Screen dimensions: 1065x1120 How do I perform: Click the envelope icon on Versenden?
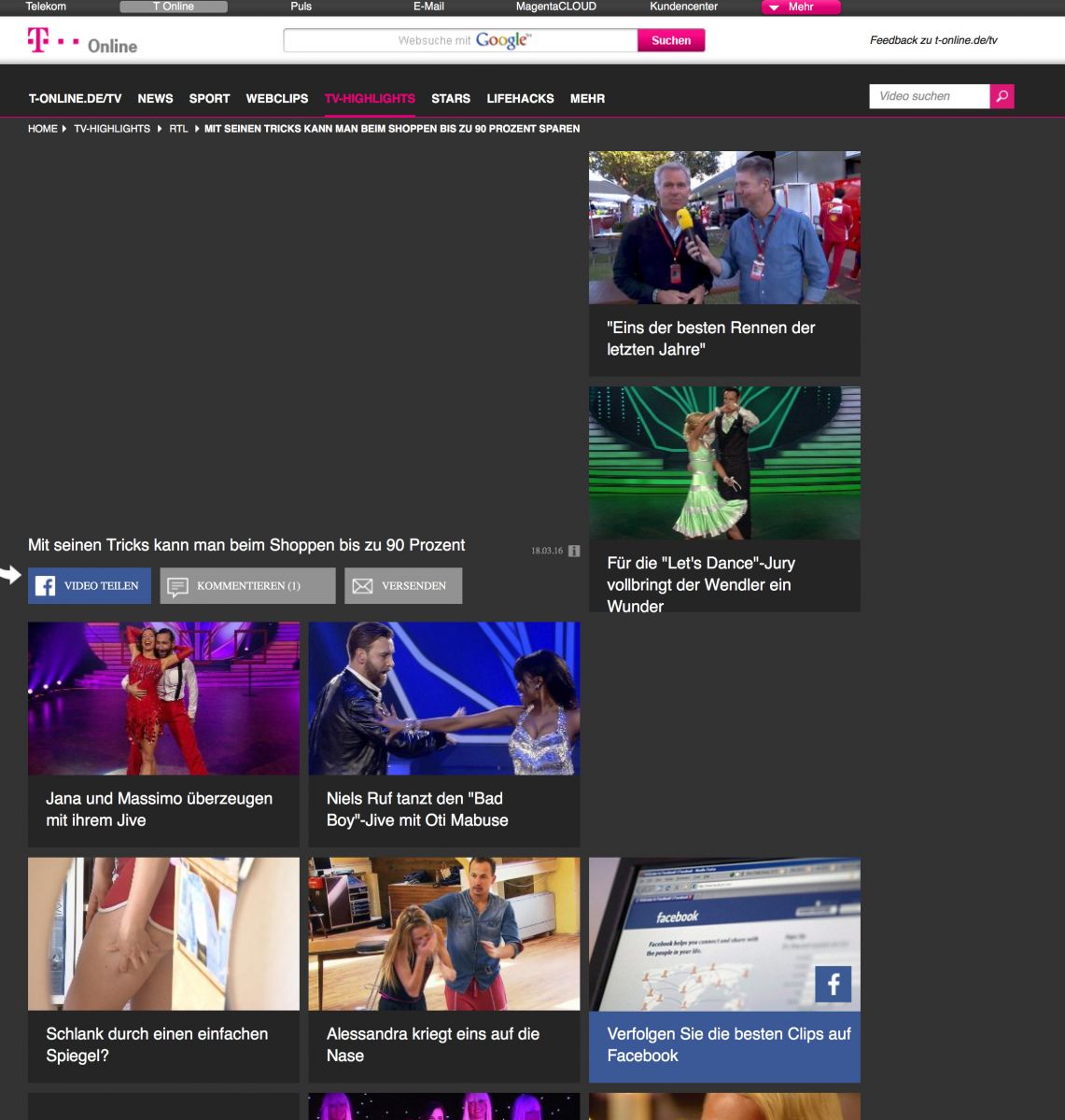click(x=362, y=586)
